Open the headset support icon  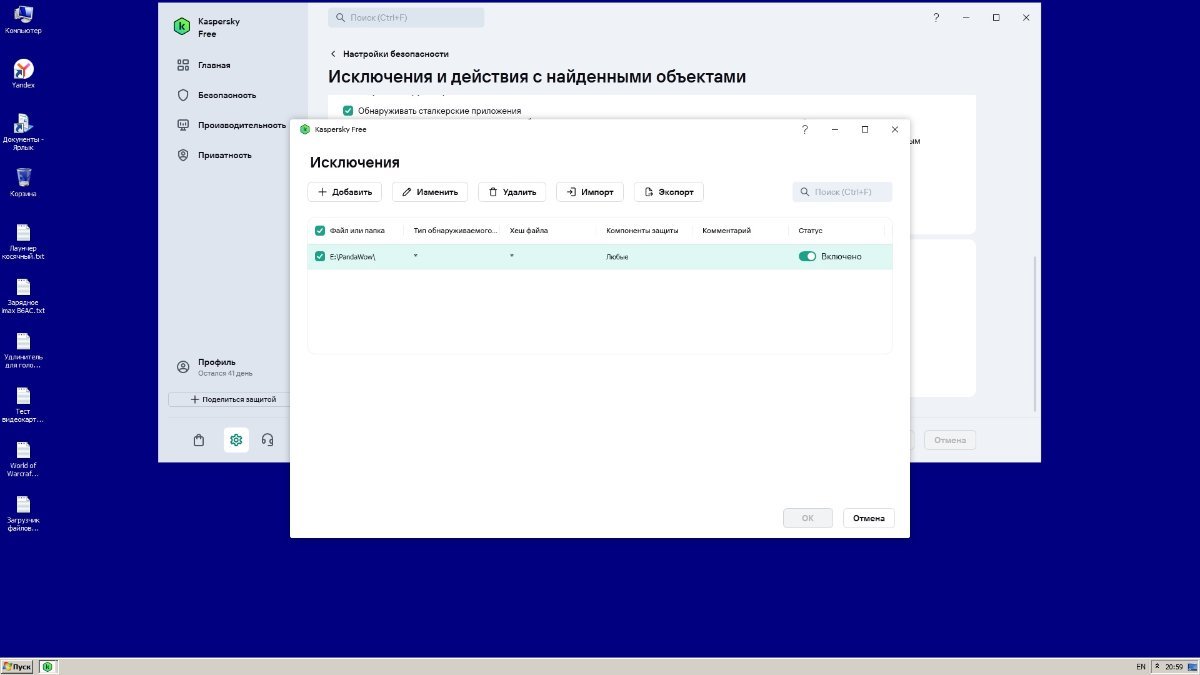point(267,440)
